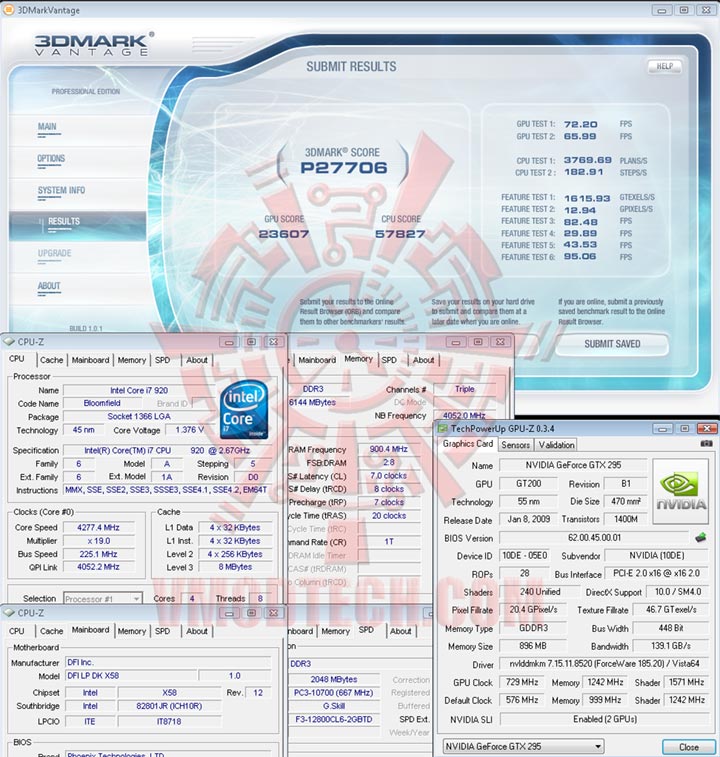Click the HELP button in 3DMark

pos(664,67)
